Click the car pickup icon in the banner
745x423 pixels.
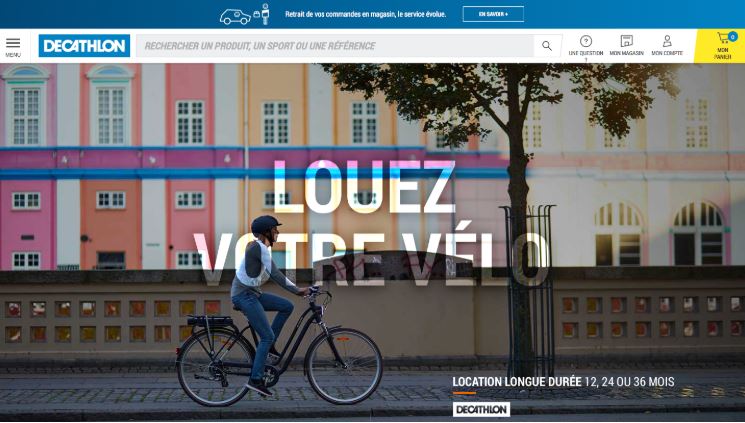pos(235,17)
